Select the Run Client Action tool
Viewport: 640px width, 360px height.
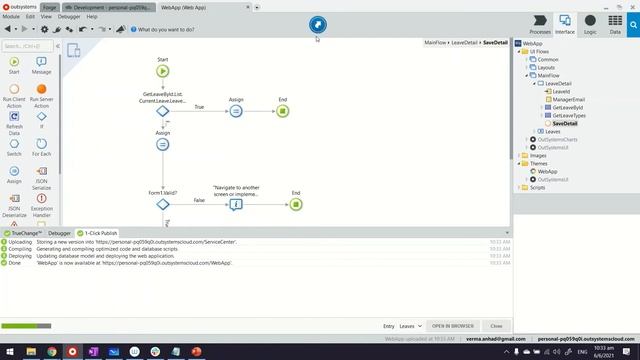point(14,96)
